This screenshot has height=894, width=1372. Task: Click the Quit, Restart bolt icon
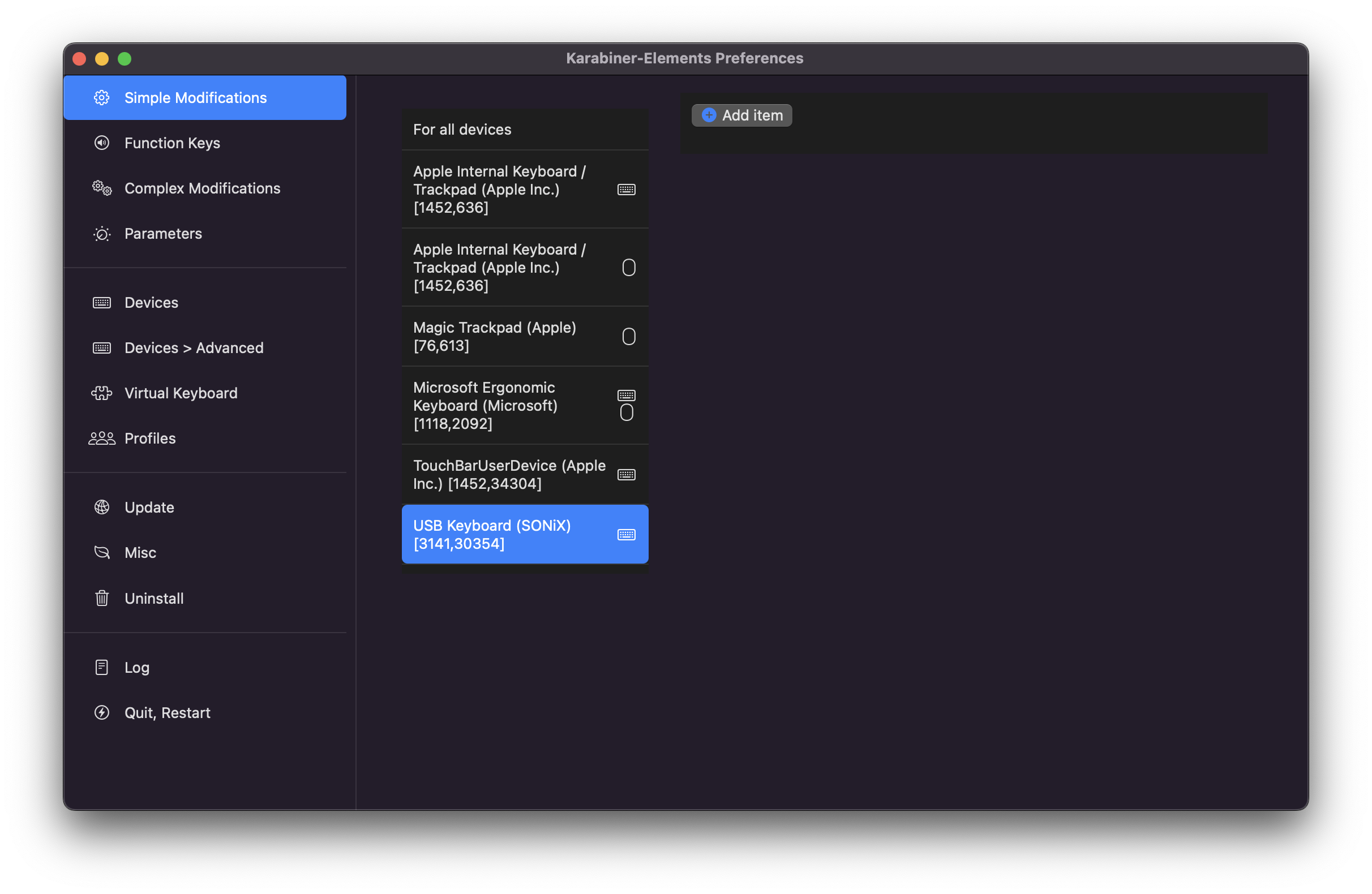click(x=101, y=713)
